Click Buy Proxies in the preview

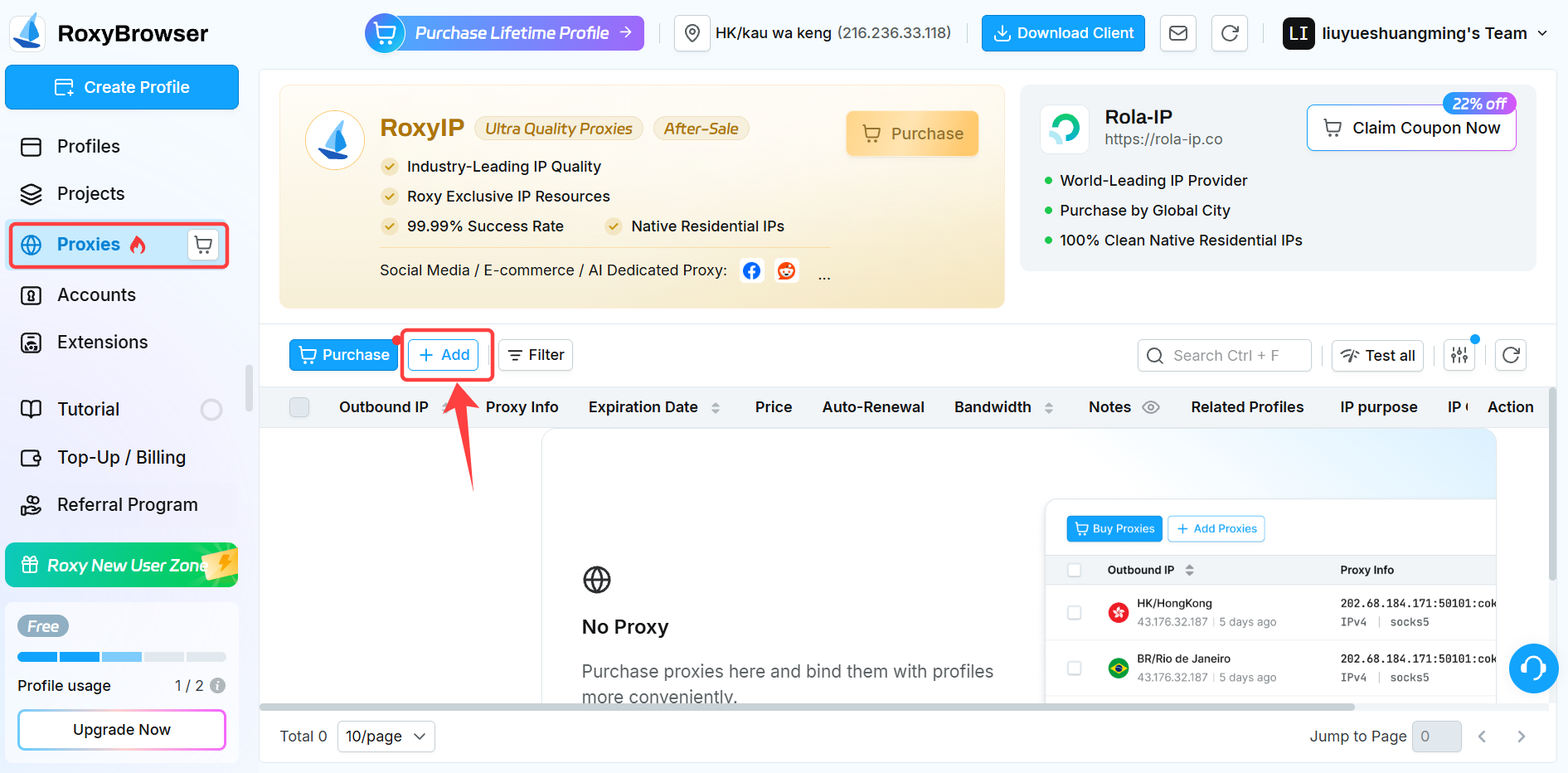coord(1114,529)
